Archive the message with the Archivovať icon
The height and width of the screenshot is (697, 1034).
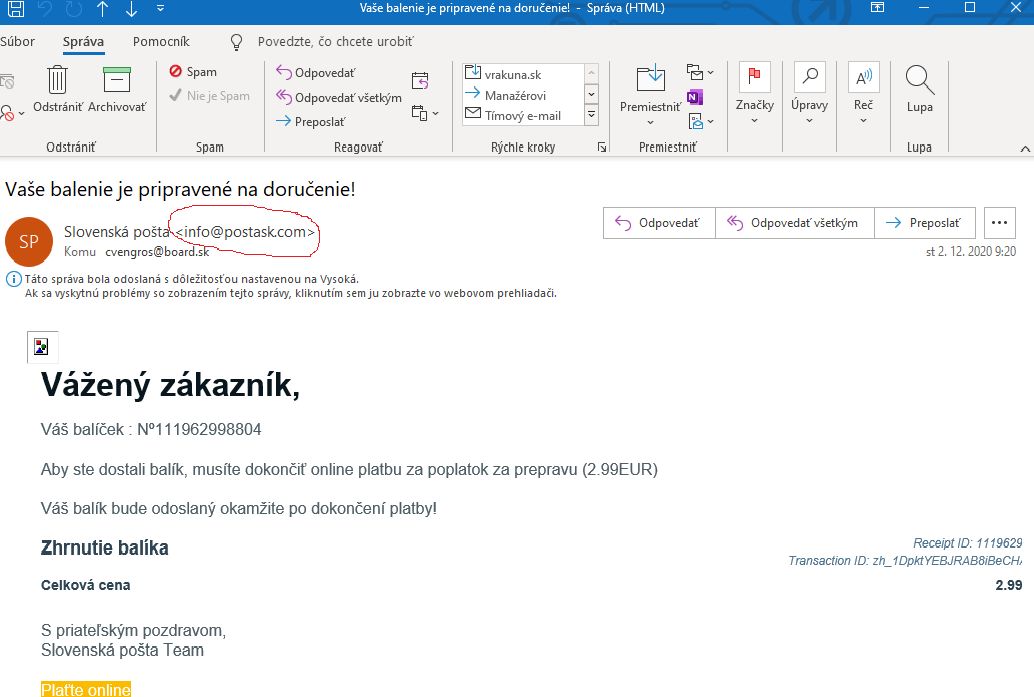[x=117, y=88]
